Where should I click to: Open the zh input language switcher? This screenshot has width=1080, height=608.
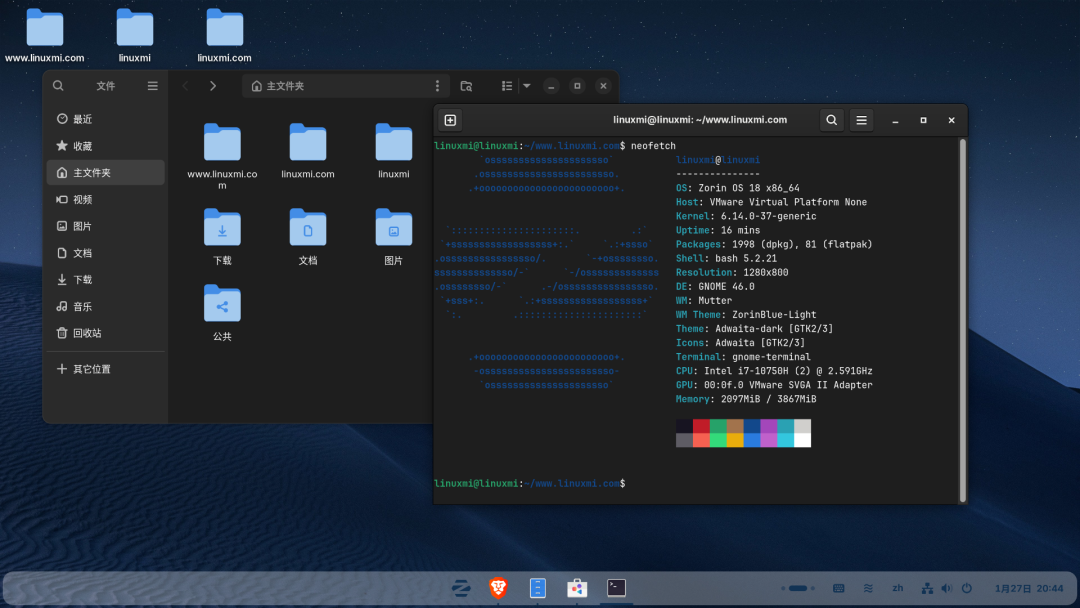897,588
